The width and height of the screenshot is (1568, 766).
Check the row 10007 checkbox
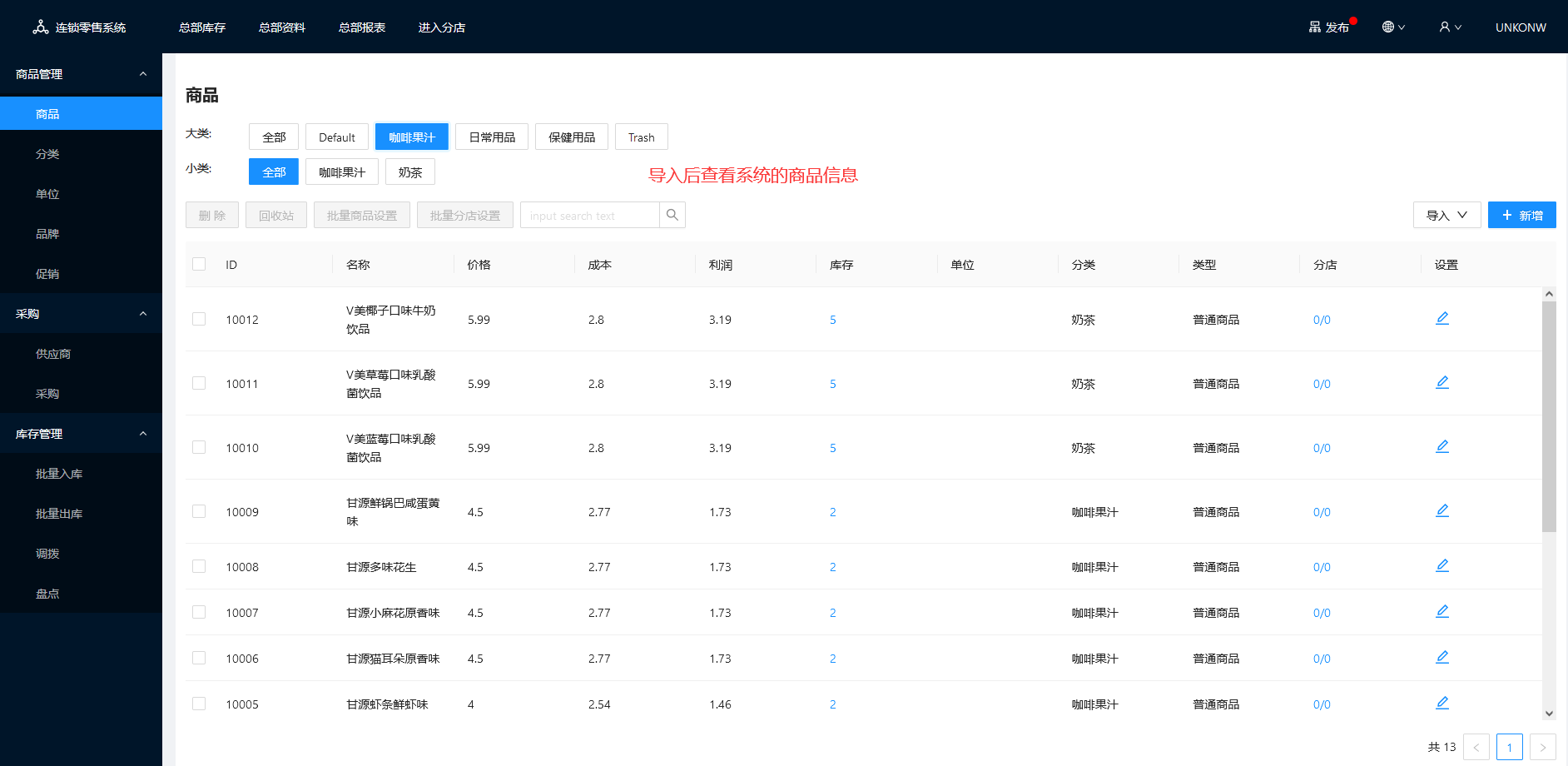coord(199,612)
